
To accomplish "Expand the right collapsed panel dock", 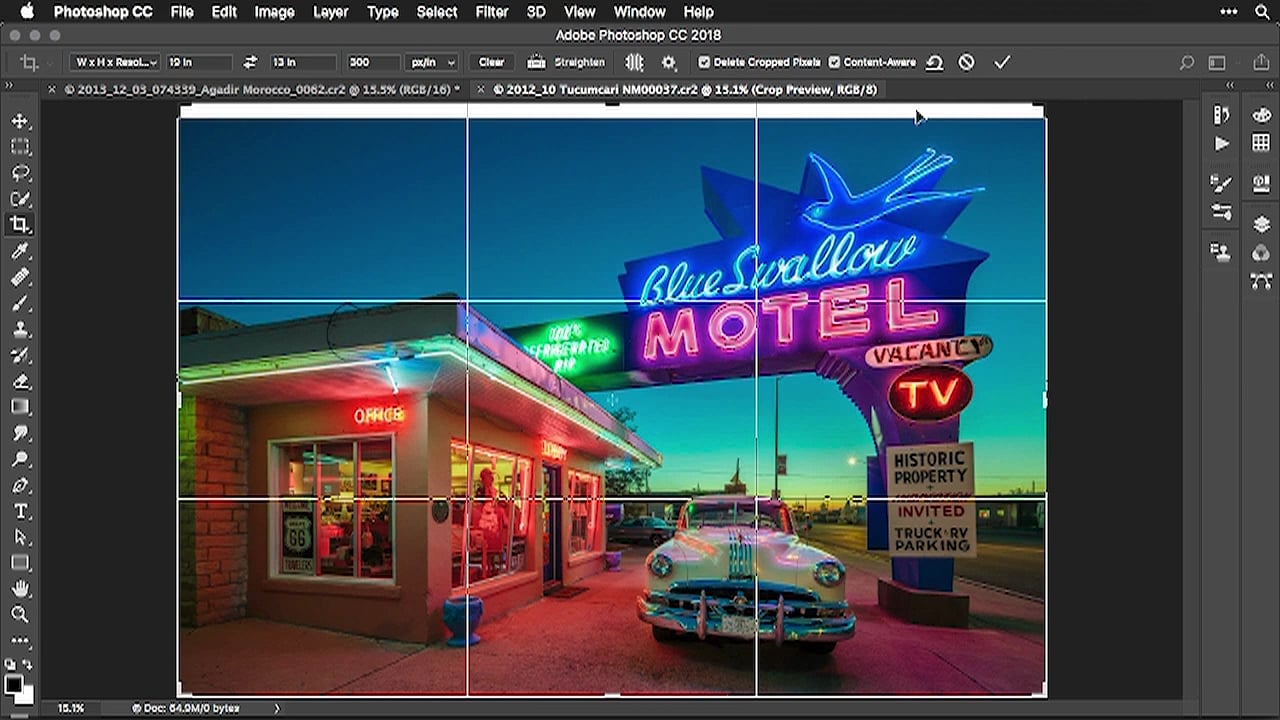I will click(1268, 86).
